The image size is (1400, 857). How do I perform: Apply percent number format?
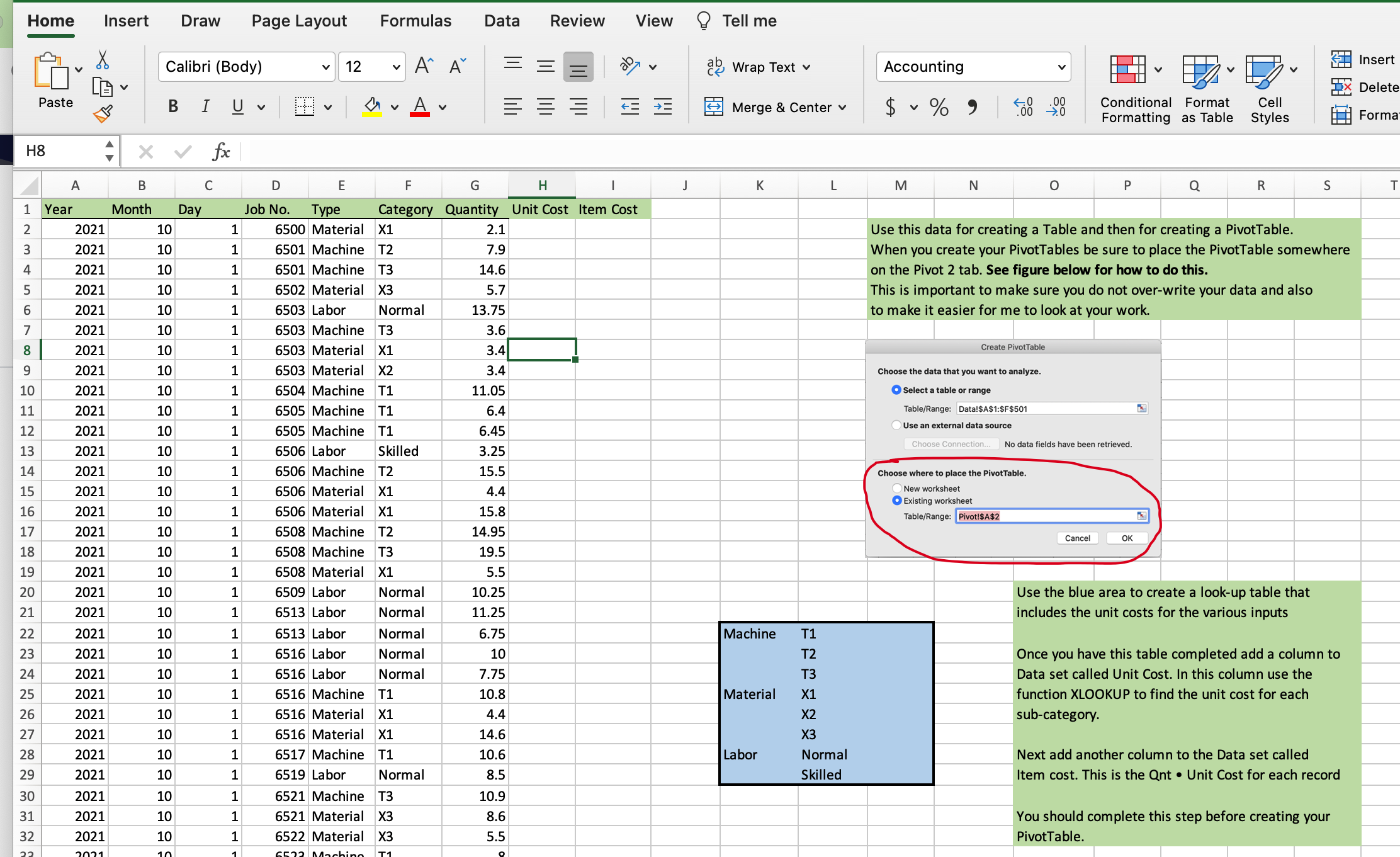(939, 107)
